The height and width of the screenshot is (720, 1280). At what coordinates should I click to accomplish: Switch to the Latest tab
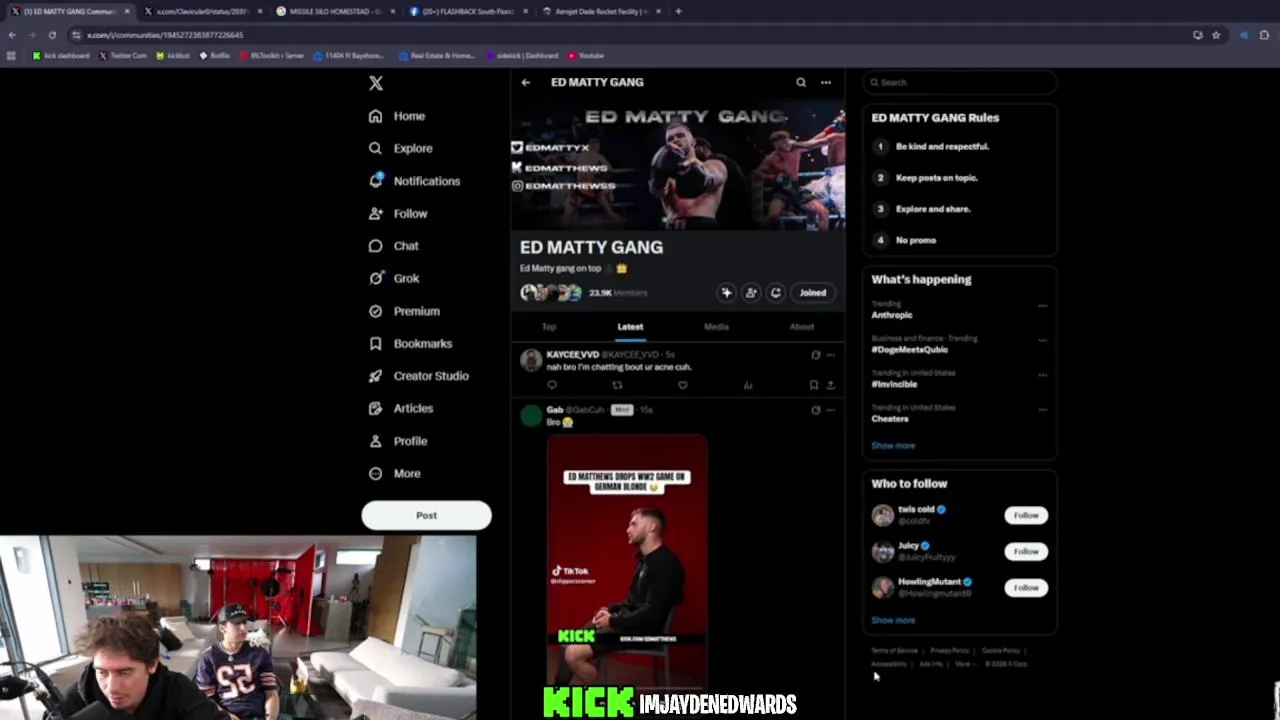630,327
